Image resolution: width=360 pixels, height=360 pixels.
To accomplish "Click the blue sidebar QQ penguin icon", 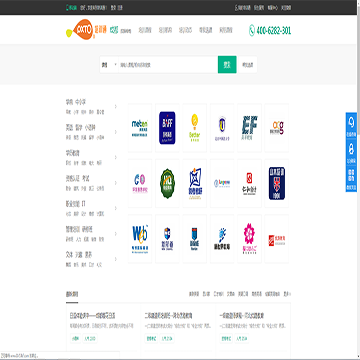I will [351, 152].
